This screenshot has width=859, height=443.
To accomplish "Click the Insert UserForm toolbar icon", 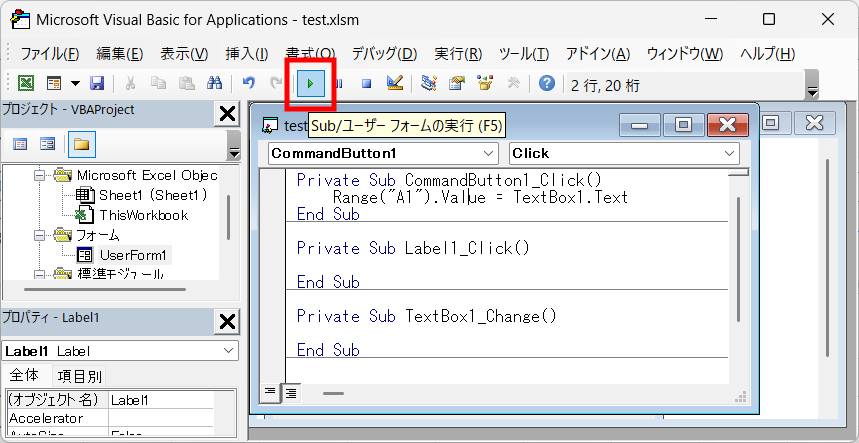I will pos(54,83).
